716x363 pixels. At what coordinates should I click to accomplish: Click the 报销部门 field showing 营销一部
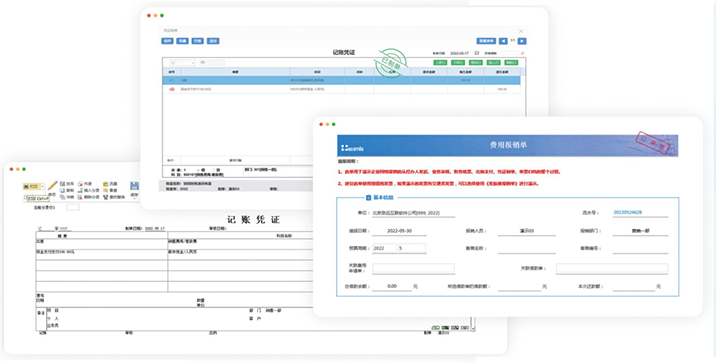point(640,231)
